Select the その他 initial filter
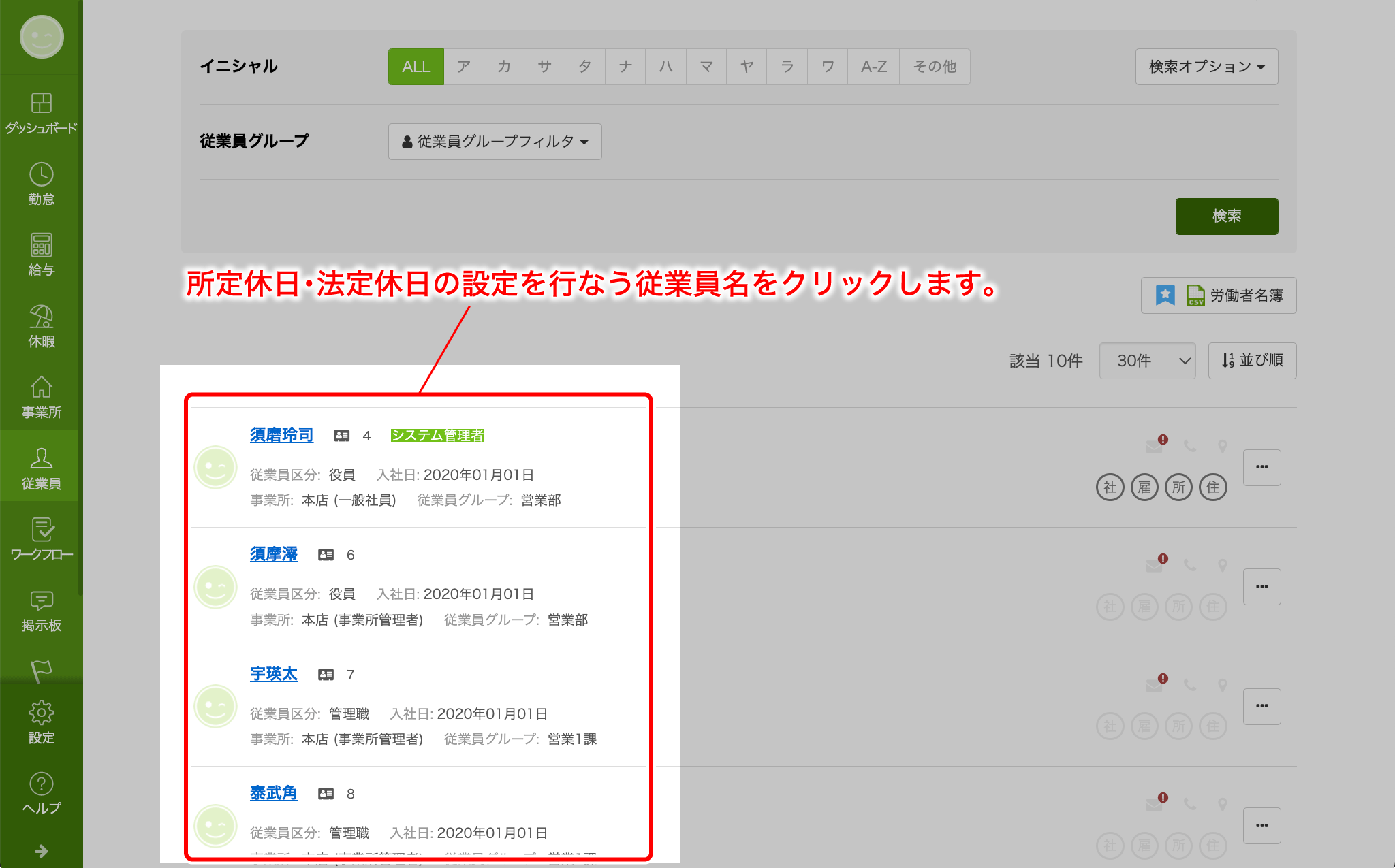1395x868 pixels. pos(935,67)
